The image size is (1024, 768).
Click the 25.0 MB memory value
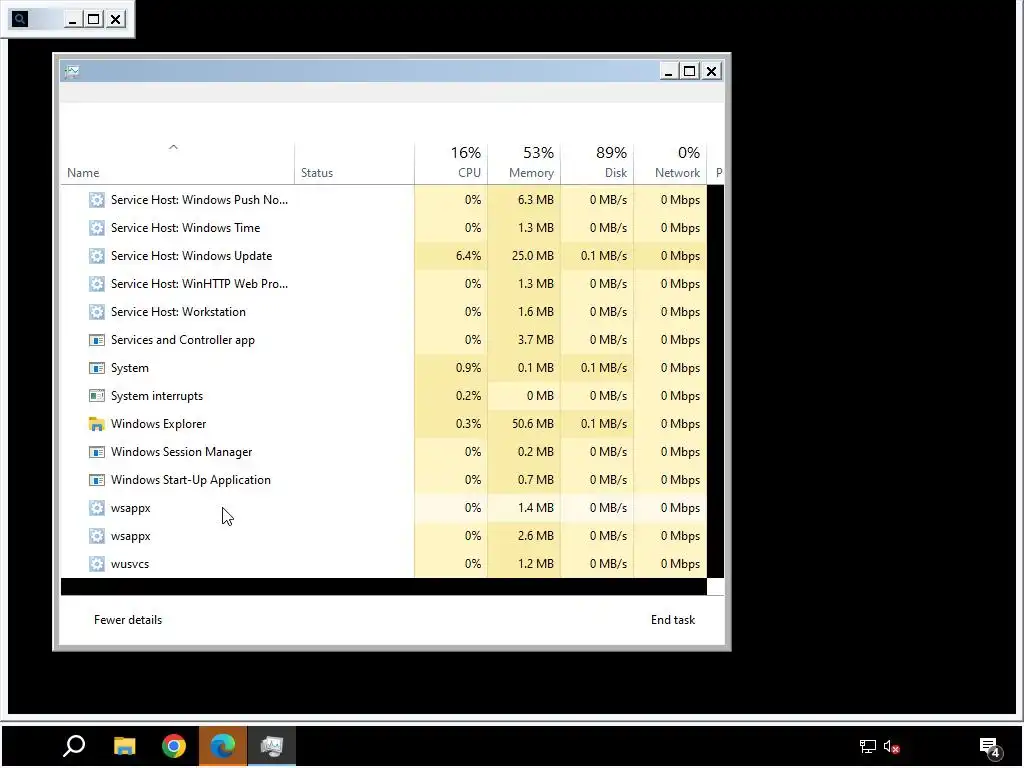tap(533, 256)
